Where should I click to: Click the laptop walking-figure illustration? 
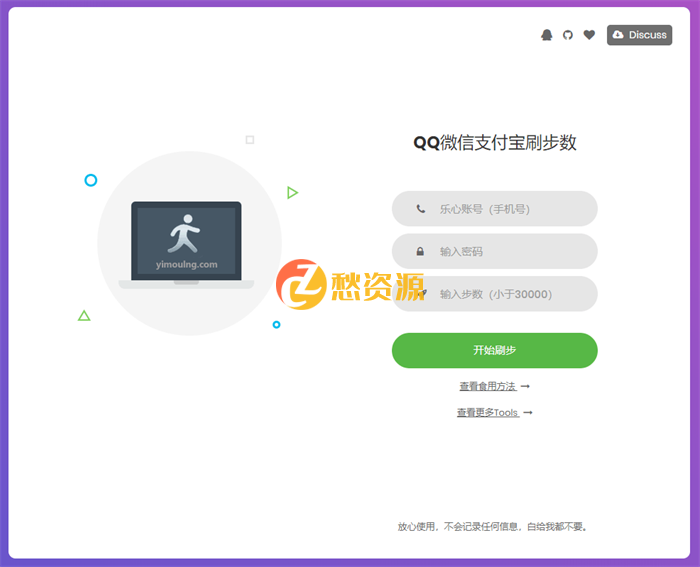click(186, 244)
